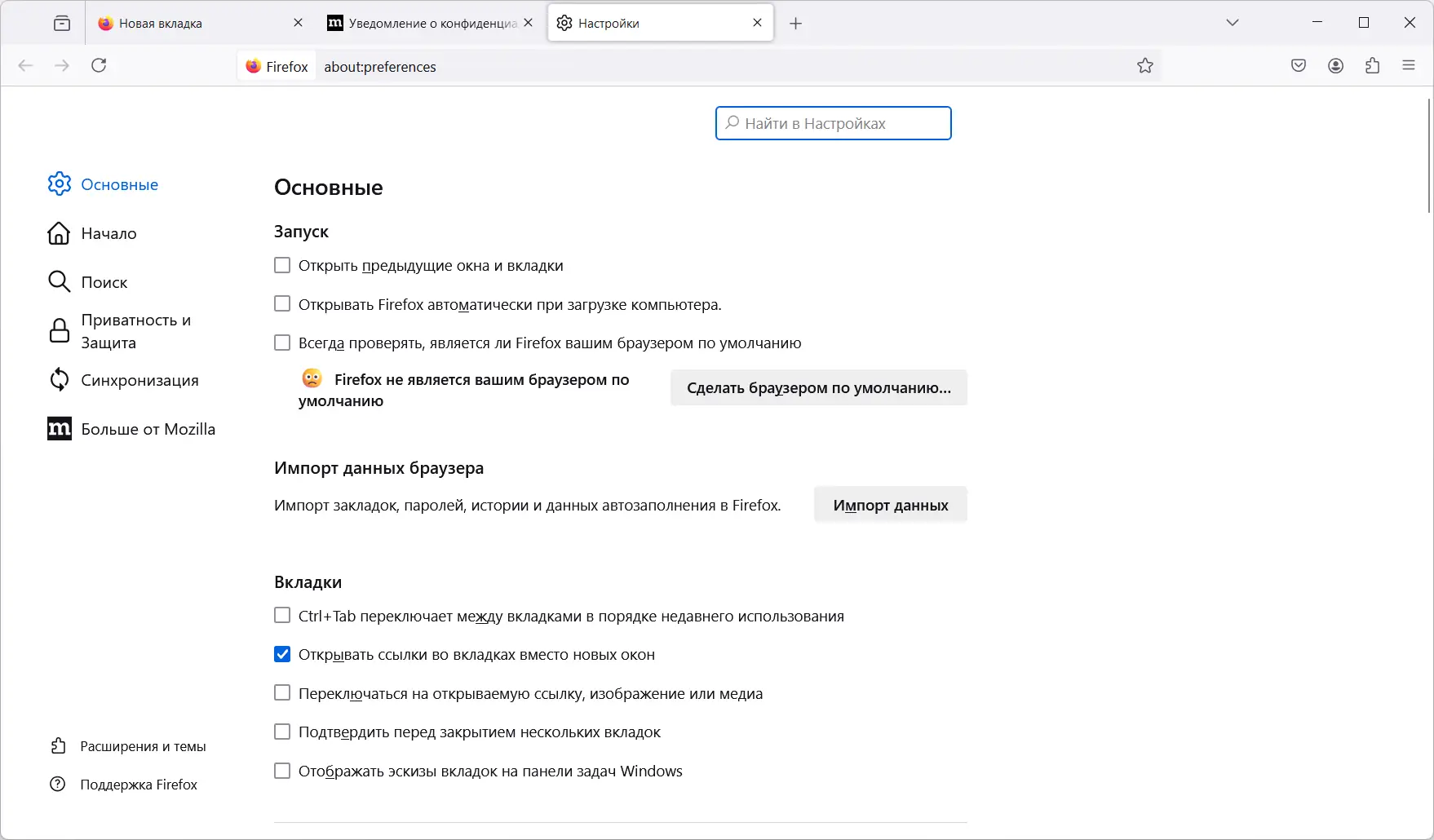
Task: Open Расширения и темы via puzzle icon
Action: (56, 745)
